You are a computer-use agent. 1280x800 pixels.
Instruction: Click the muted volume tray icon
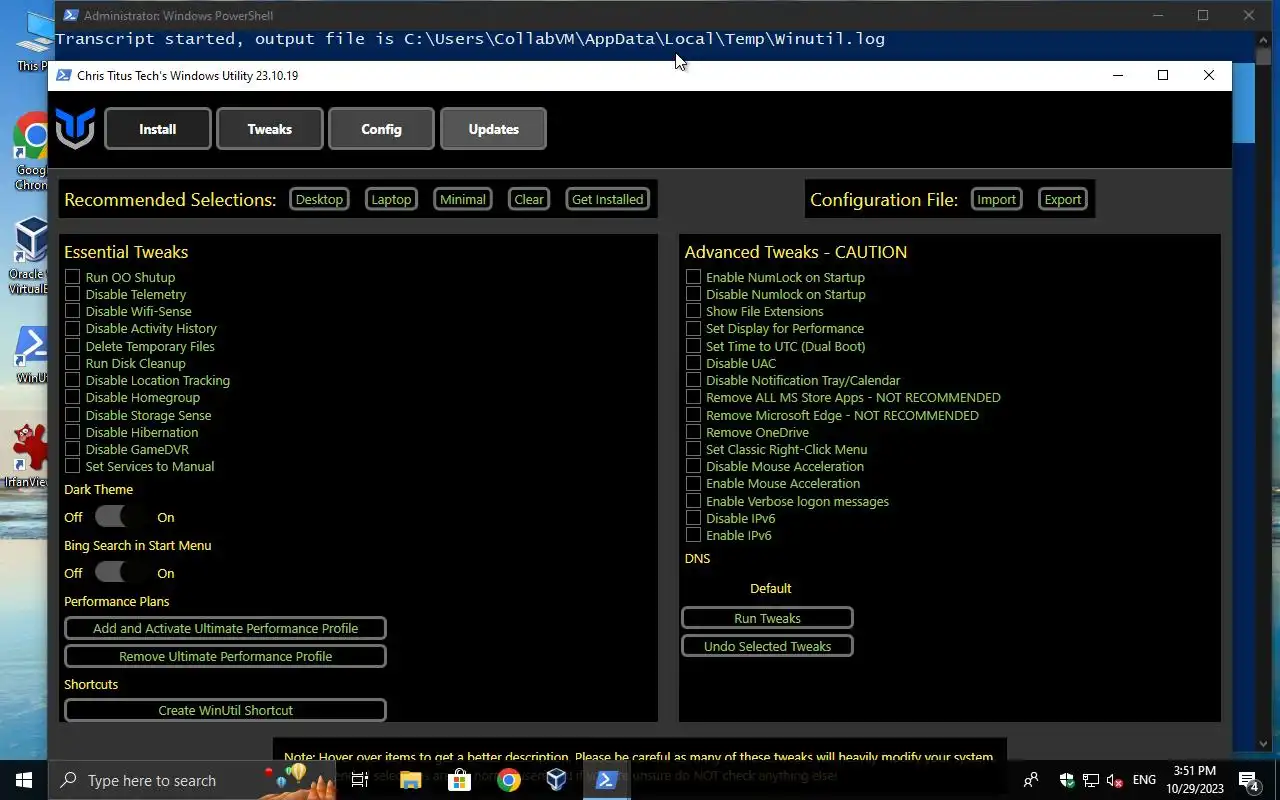pyautogui.click(x=1115, y=780)
